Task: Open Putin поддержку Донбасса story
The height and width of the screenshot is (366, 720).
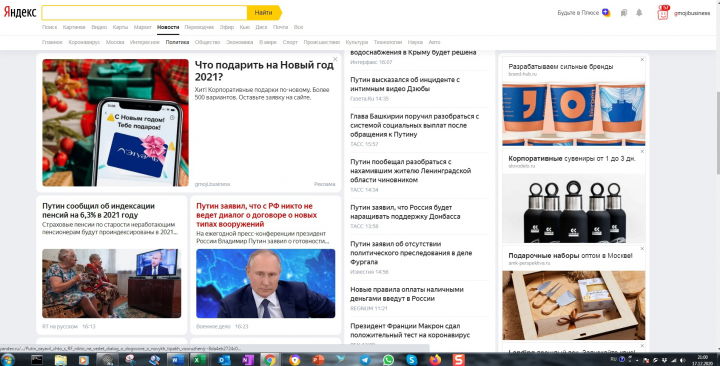Action: click(x=405, y=212)
